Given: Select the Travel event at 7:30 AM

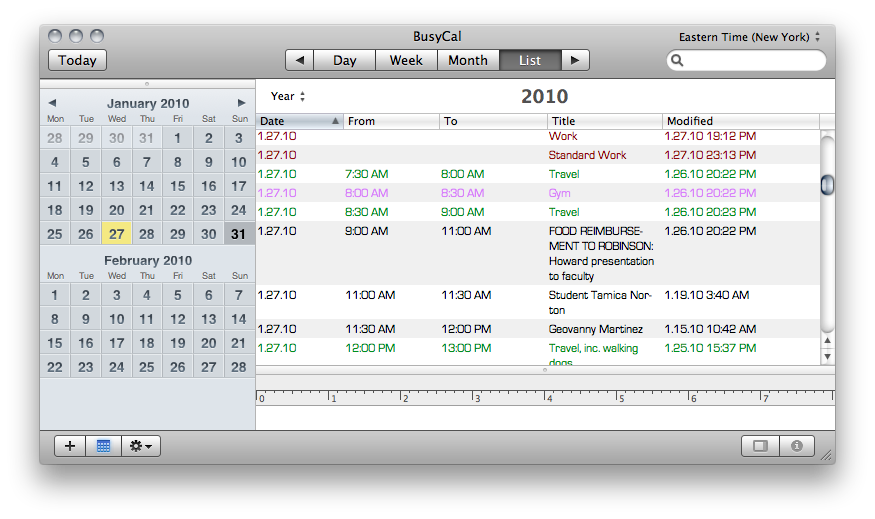Looking at the screenshot, I should tap(538, 174).
